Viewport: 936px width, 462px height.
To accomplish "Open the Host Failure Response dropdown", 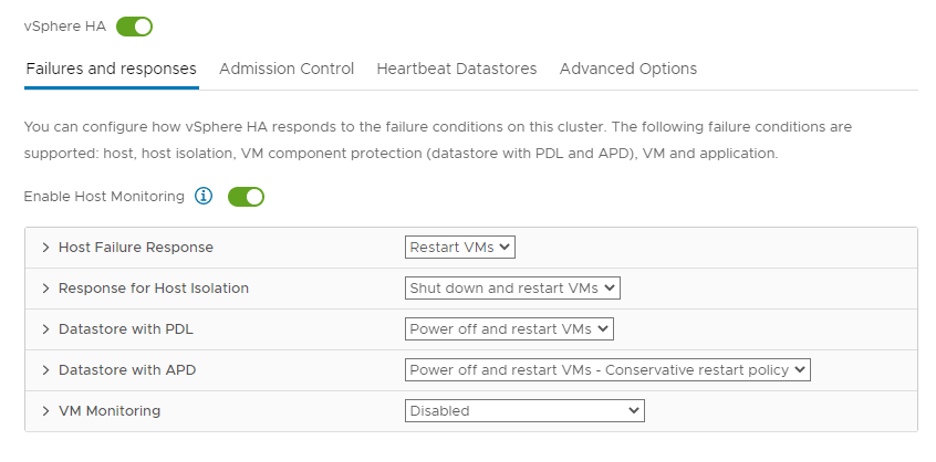I will pyautogui.click(x=460, y=248).
